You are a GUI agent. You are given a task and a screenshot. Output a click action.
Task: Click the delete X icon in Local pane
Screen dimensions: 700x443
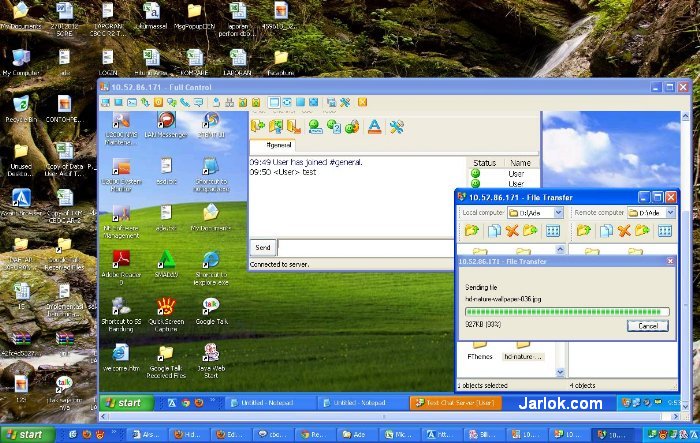[x=512, y=231]
